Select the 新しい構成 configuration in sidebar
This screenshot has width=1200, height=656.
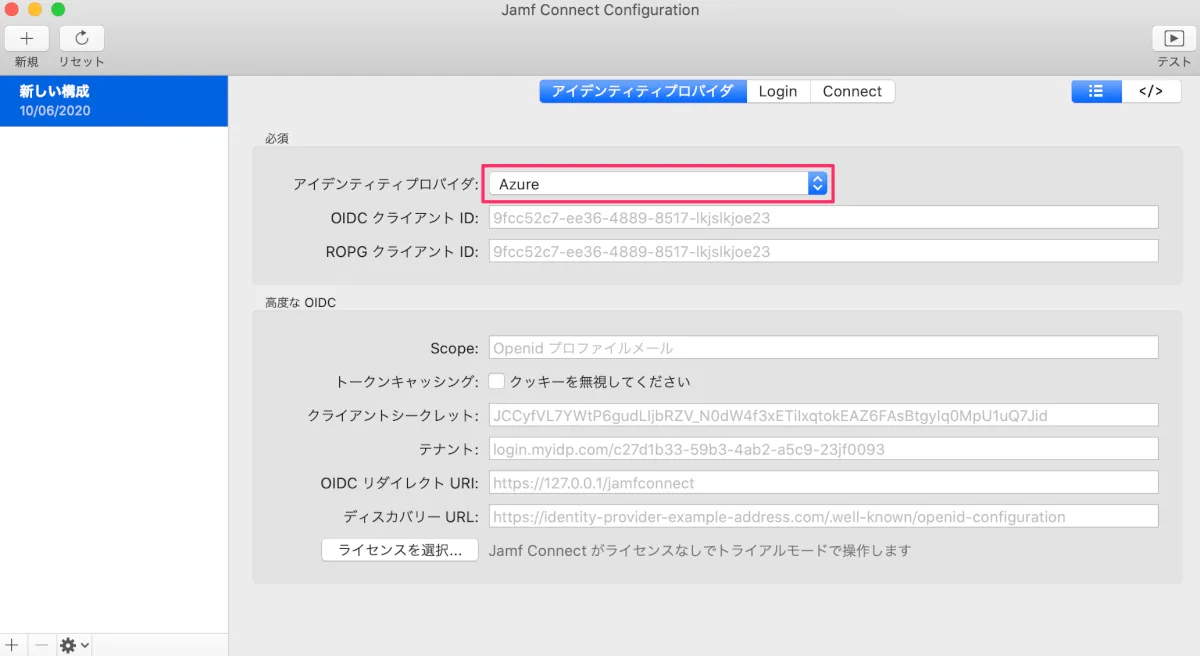(x=114, y=100)
